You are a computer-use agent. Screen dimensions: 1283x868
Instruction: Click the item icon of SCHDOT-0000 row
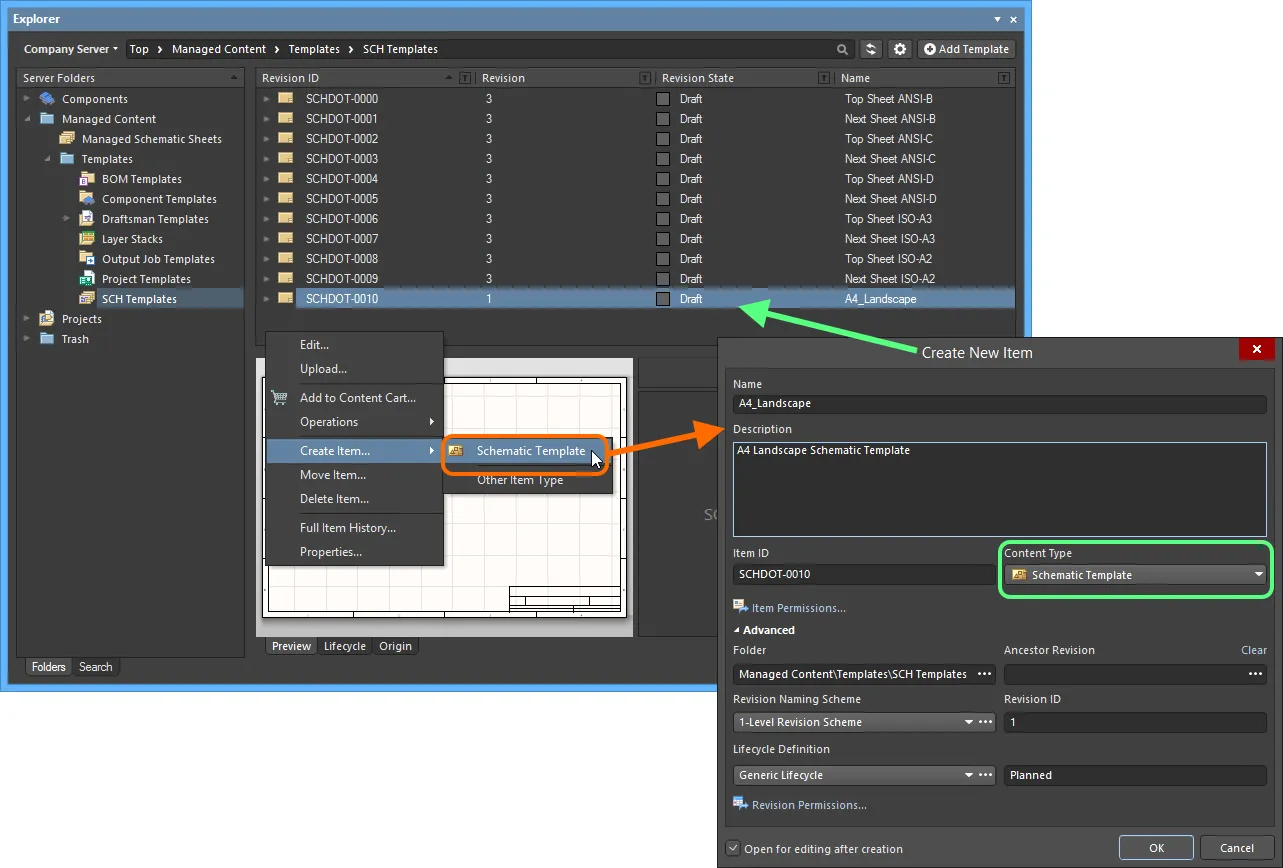[286, 99]
